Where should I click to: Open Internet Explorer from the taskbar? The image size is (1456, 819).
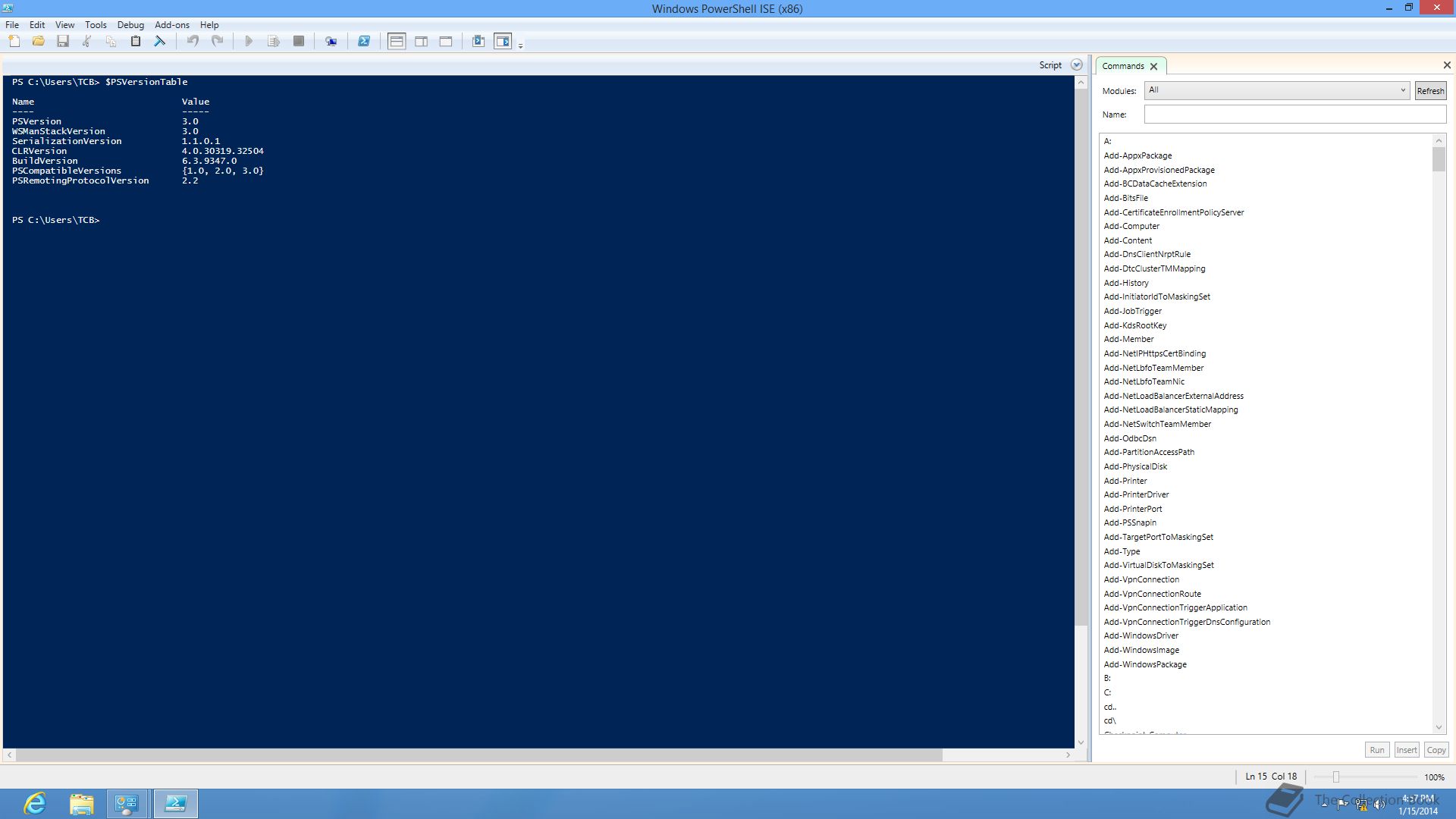click(36, 804)
